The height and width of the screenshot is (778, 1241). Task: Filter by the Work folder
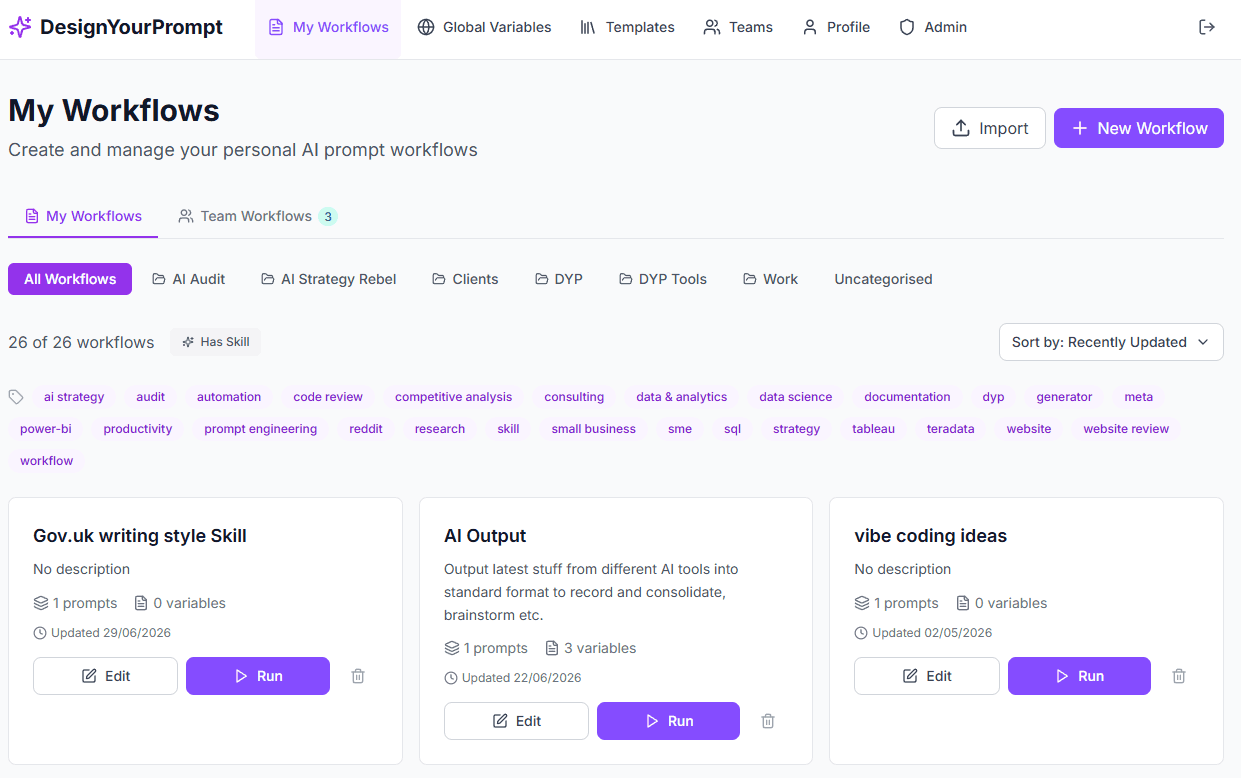(770, 279)
